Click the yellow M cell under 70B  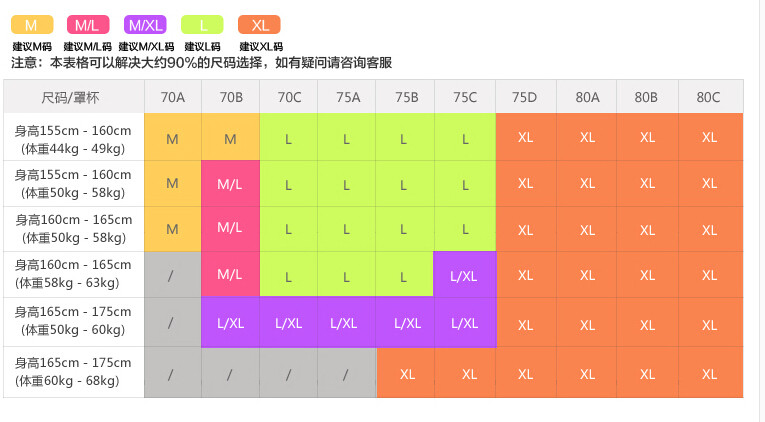230,138
